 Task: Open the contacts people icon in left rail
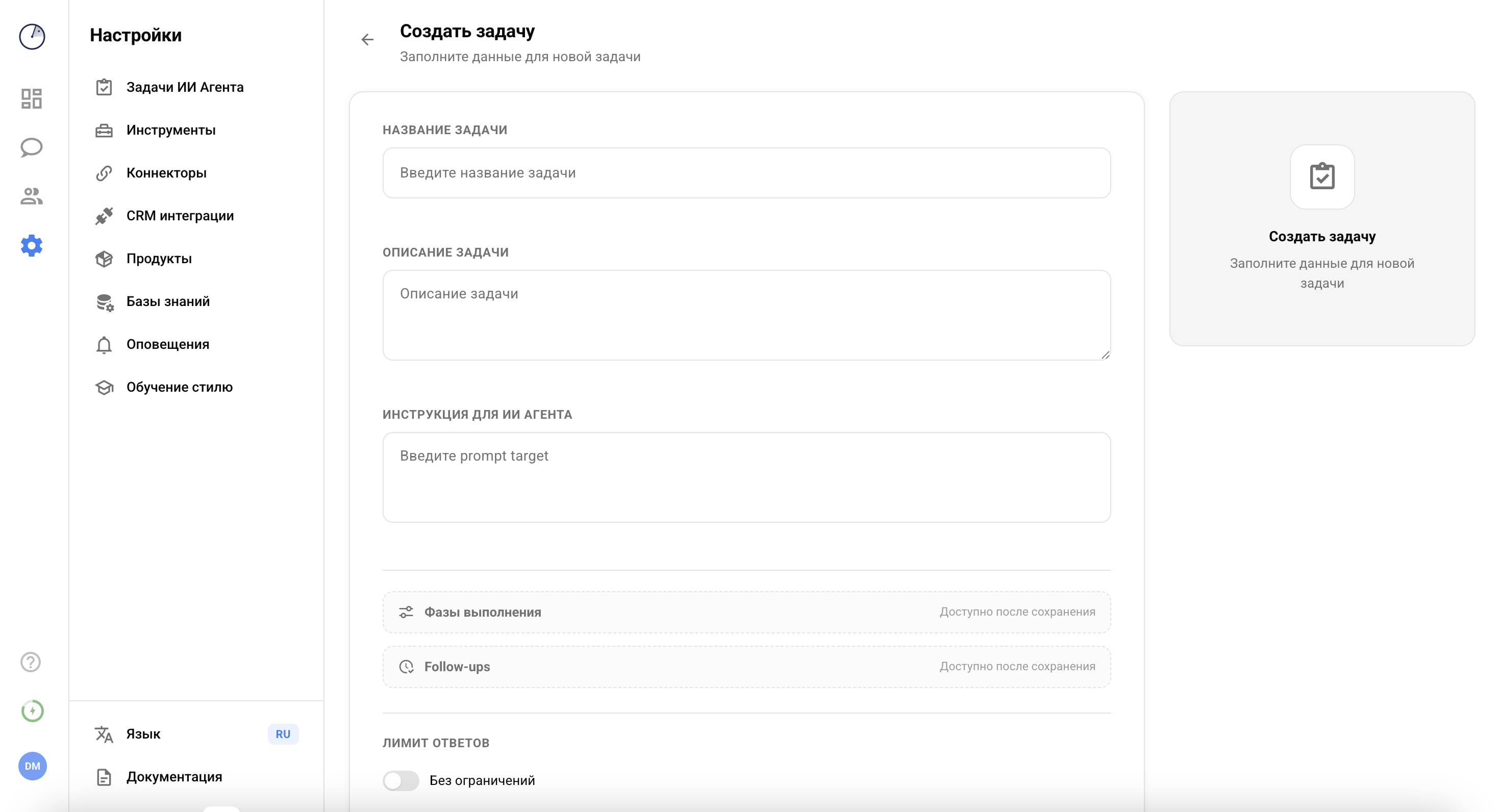(32, 196)
